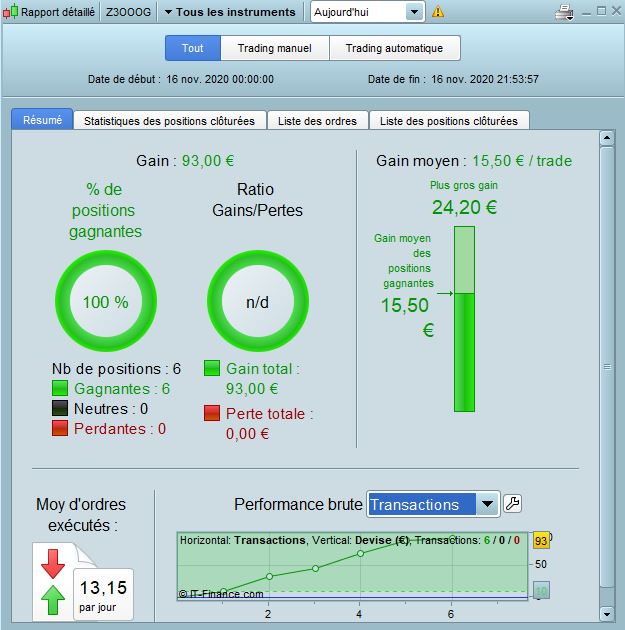625x630 pixels.
Task: Switch to the Trading manuel filter
Action: click(275, 48)
